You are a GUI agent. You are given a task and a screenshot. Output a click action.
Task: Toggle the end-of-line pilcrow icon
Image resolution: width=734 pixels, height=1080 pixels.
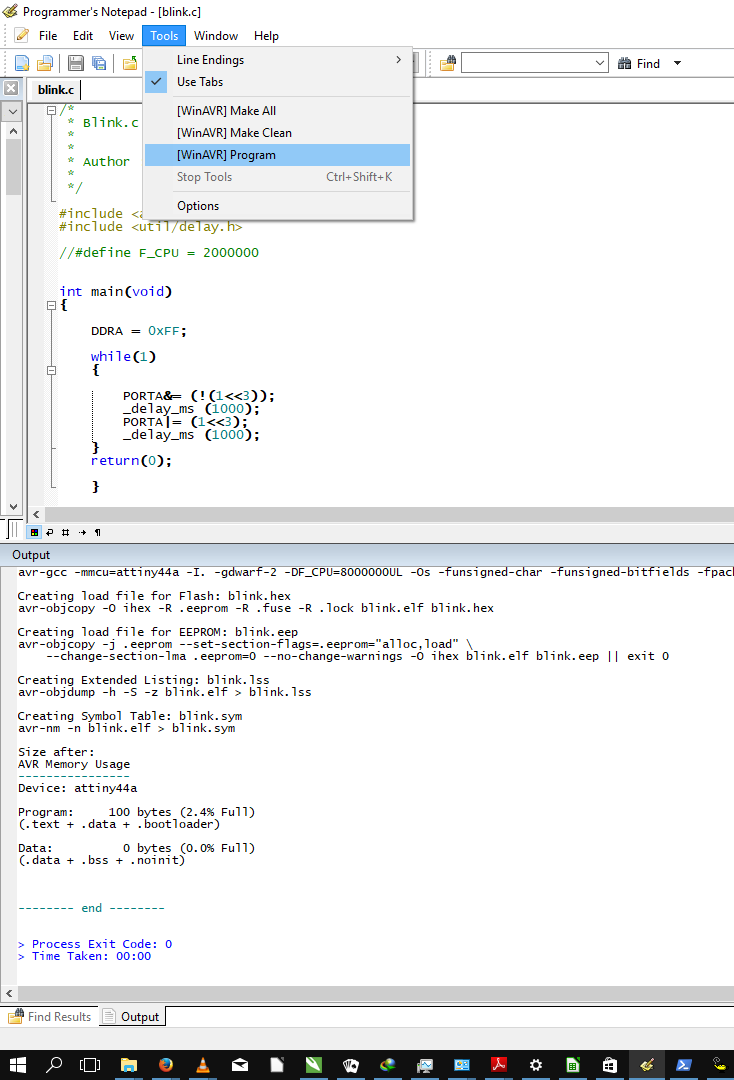[x=98, y=532]
